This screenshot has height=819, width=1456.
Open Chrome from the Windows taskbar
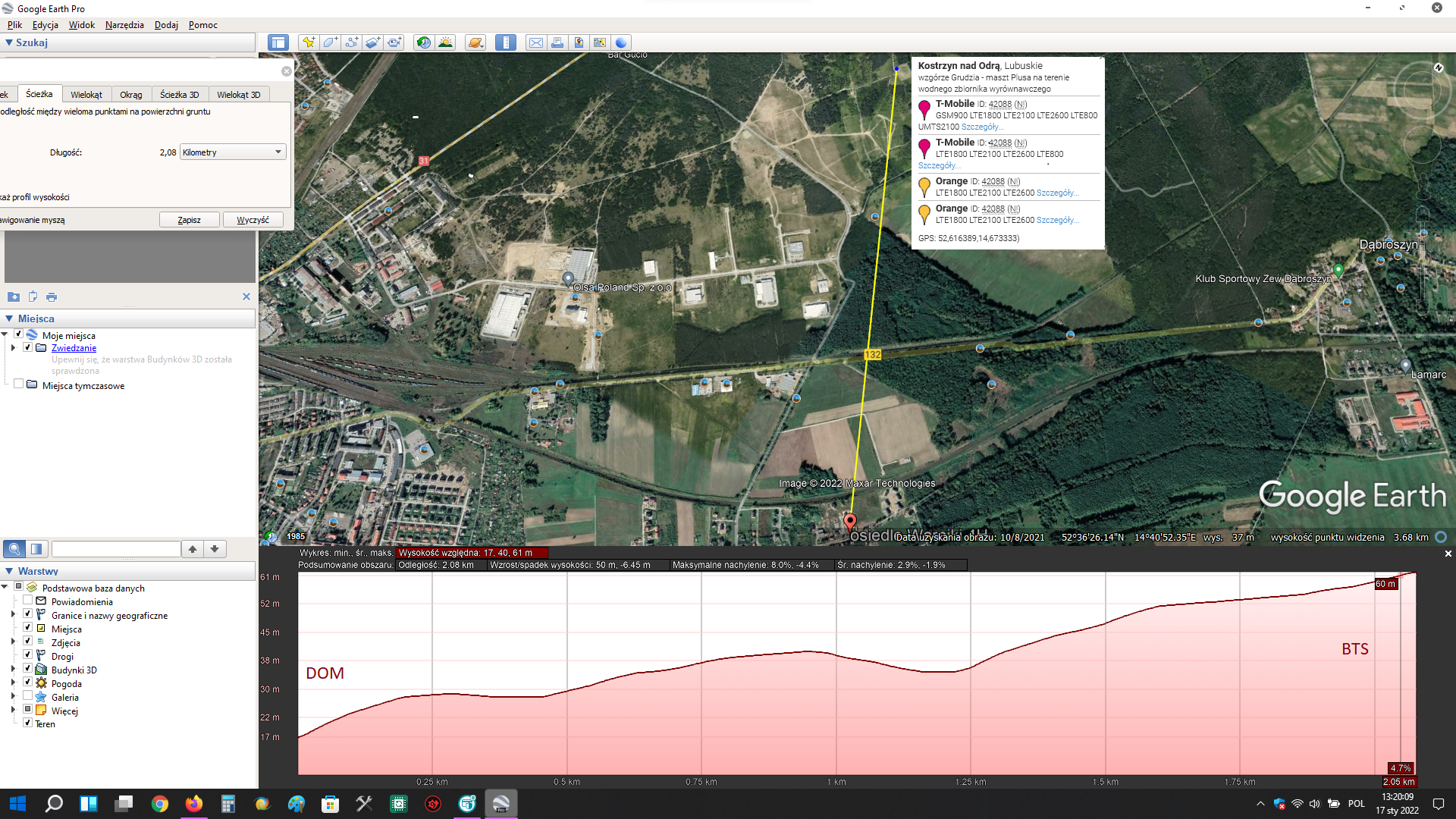[x=159, y=804]
